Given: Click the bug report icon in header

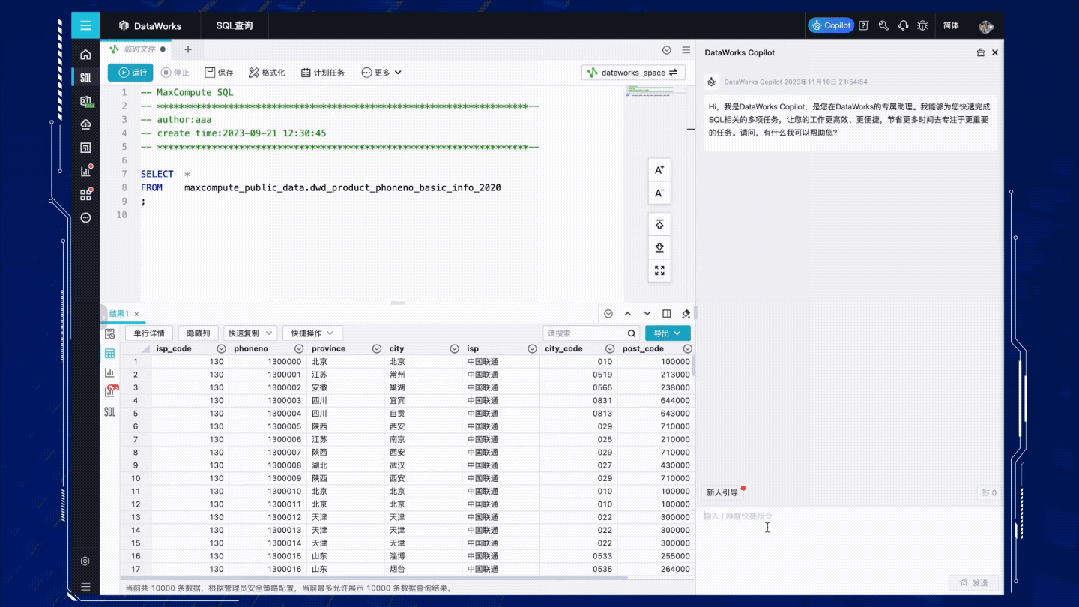Looking at the screenshot, I should click(x=923, y=25).
